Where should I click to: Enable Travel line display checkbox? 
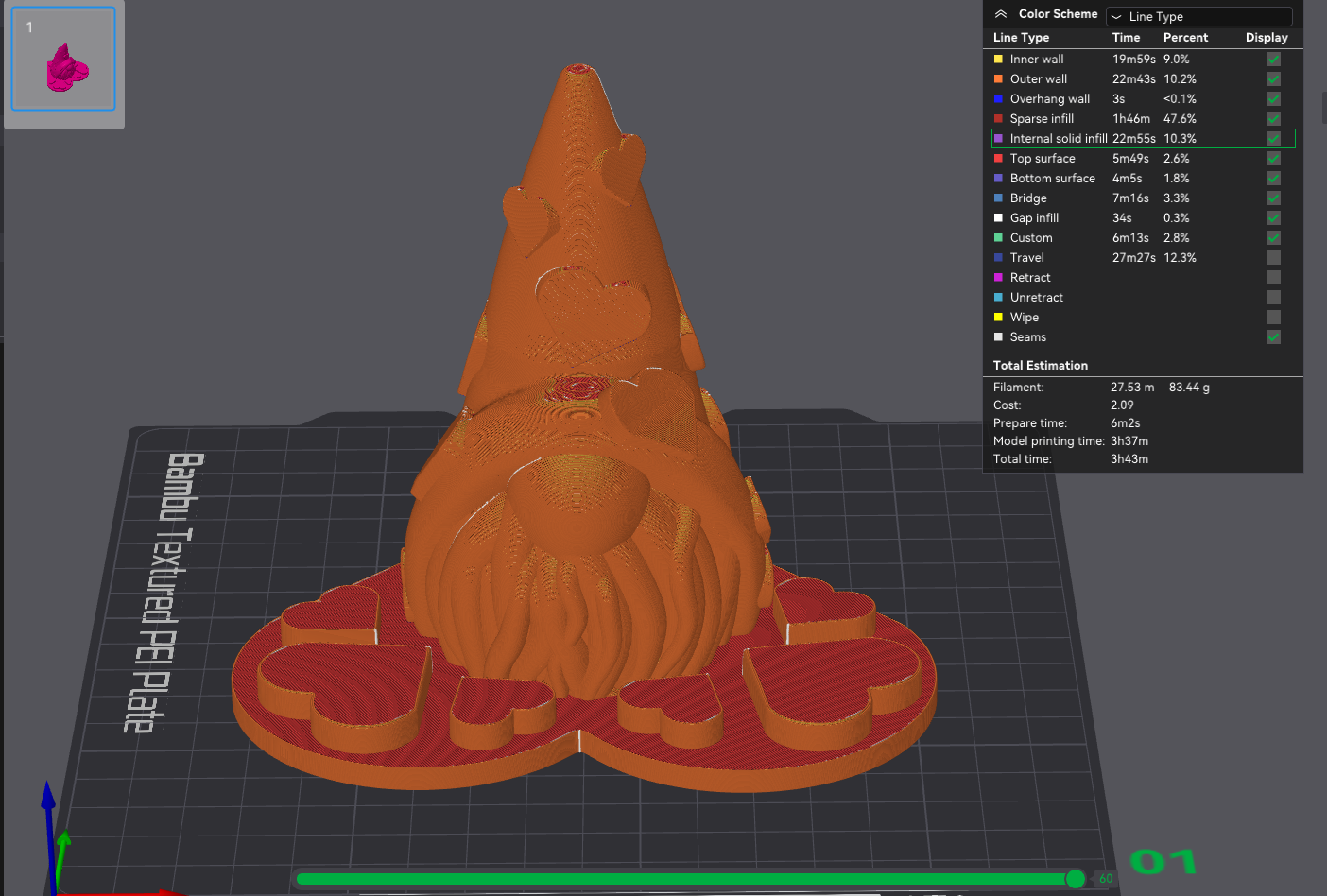[1273, 257]
